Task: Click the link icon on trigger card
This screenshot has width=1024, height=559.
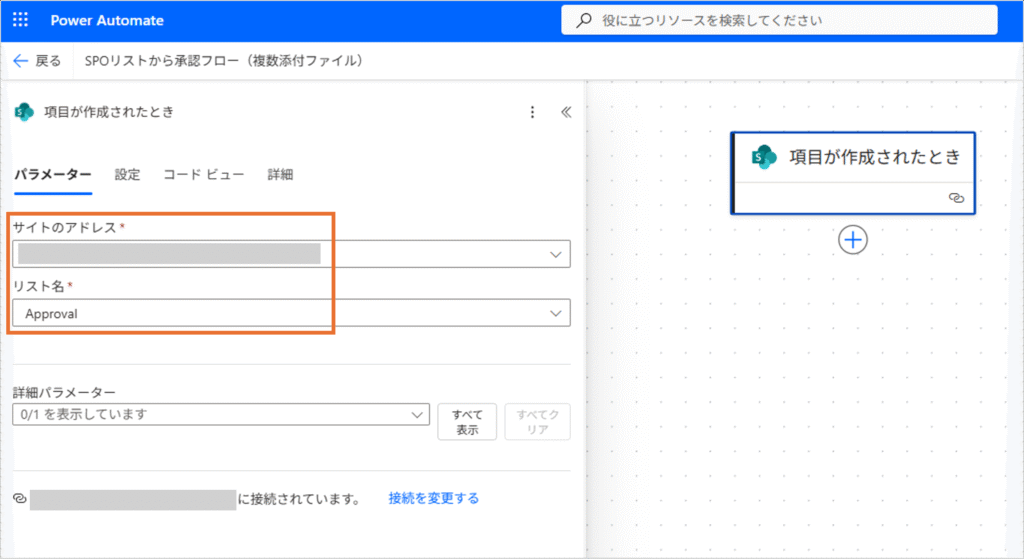Action: pos(956,198)
